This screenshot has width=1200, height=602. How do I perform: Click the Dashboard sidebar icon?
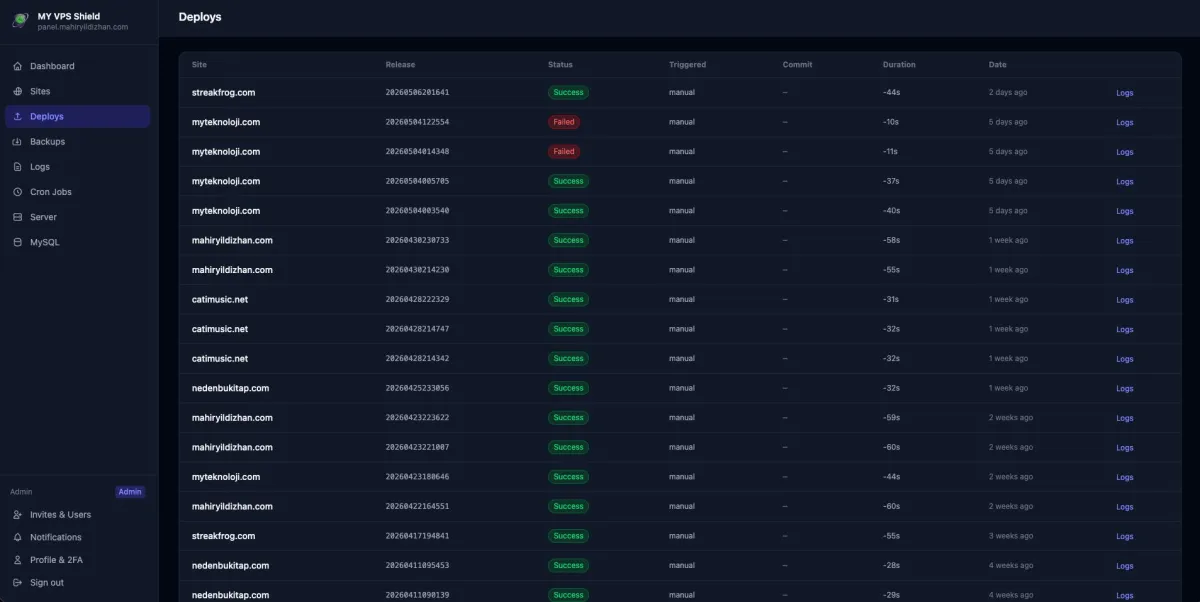point(18,66)
